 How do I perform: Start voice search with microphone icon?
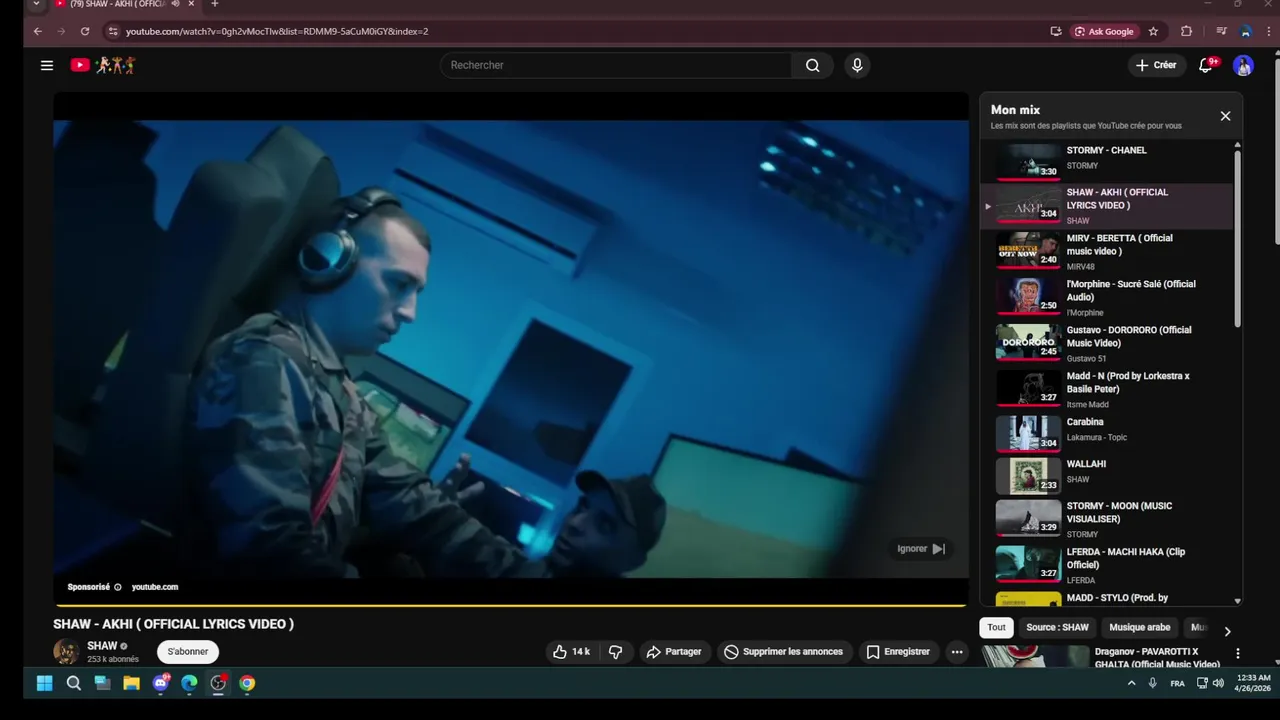click(857, 65)
